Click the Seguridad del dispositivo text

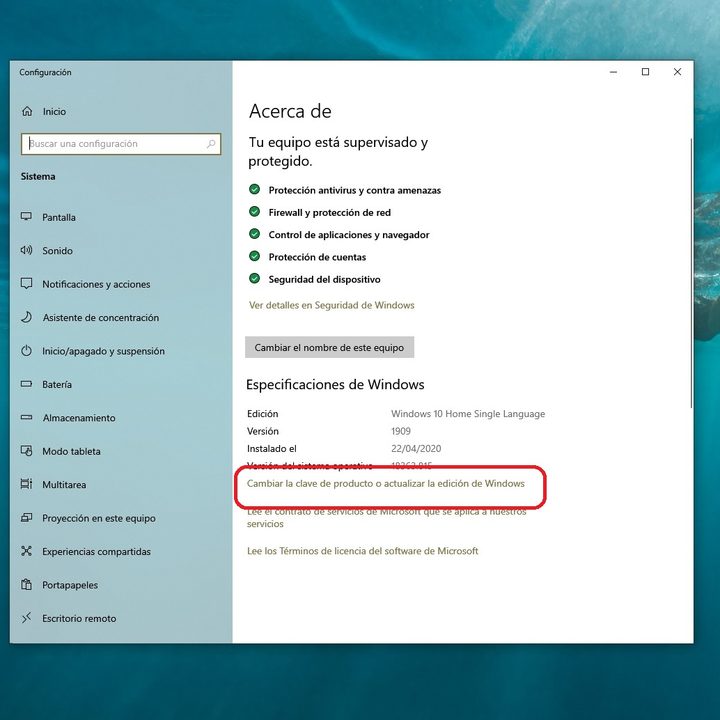tap(324, 279)
